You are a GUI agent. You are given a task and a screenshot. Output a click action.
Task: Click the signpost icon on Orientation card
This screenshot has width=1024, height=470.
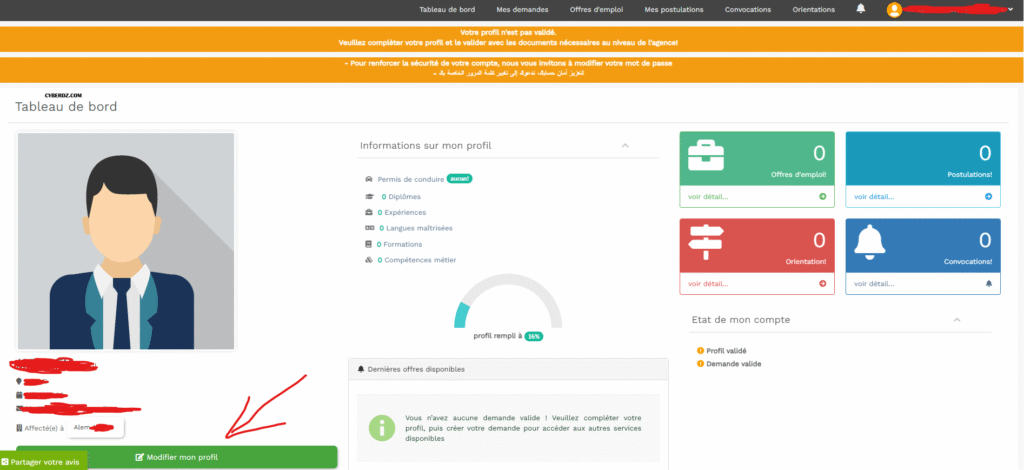click(x=706, y=242)
